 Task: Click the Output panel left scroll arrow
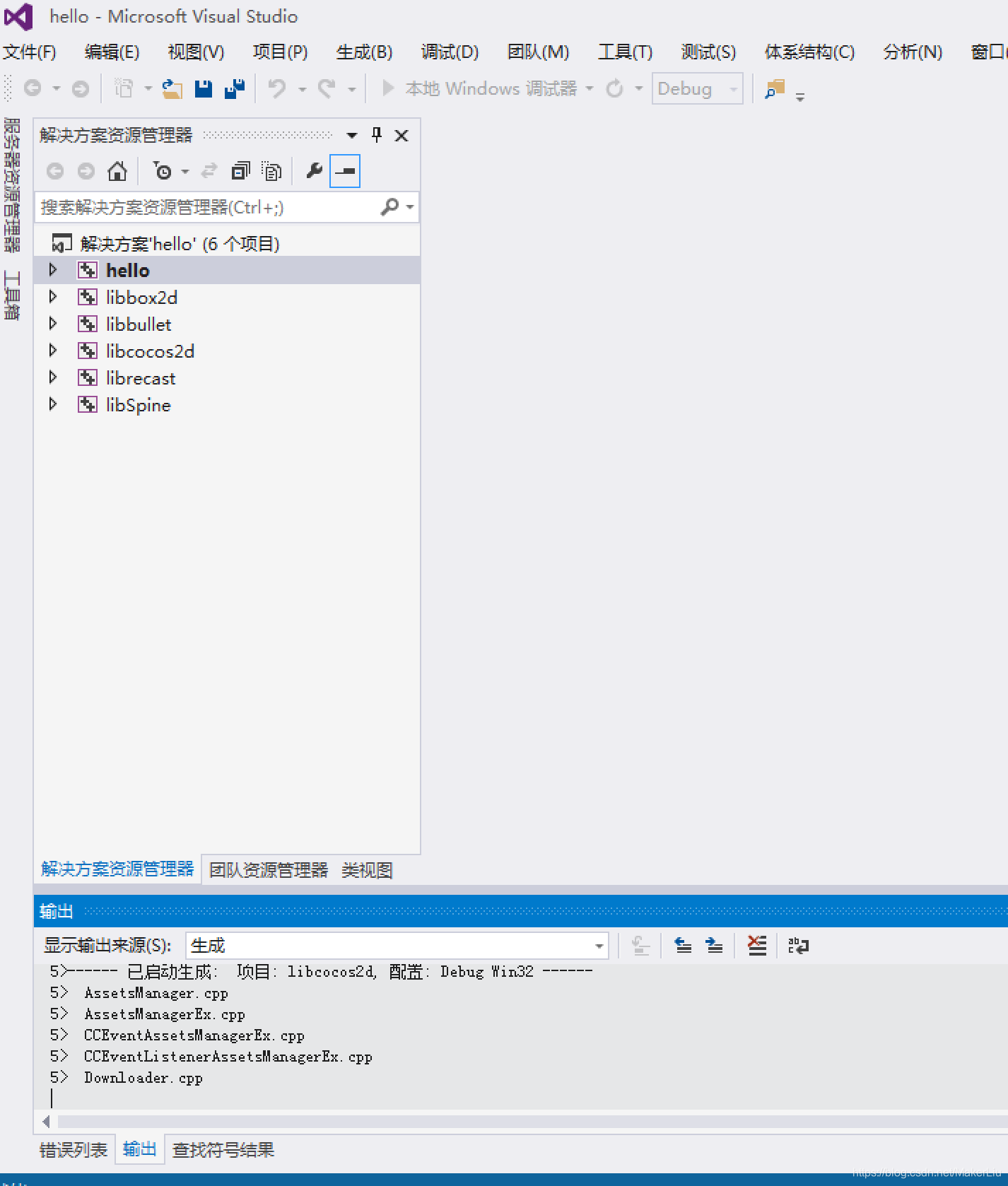click(x=46, y=1122)
